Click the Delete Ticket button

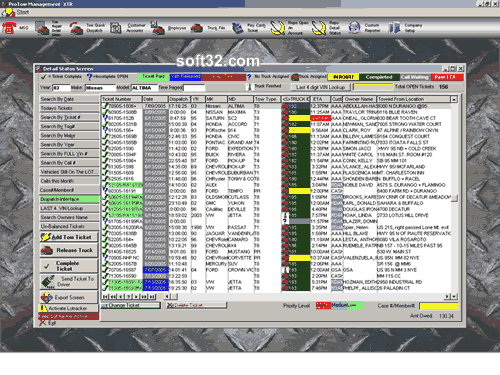(196, 305)
